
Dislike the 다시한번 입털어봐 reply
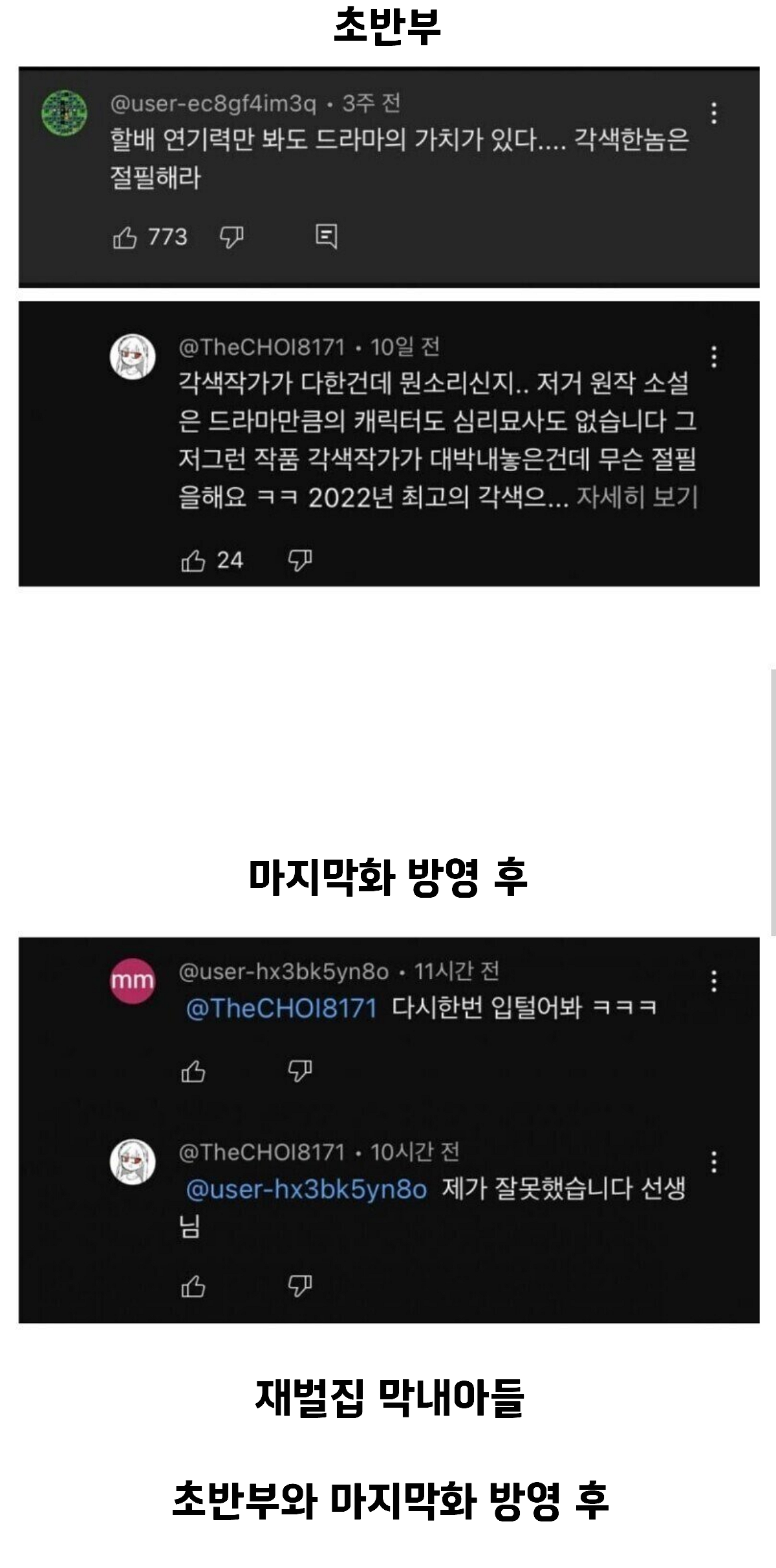[x=300, y=1072]
